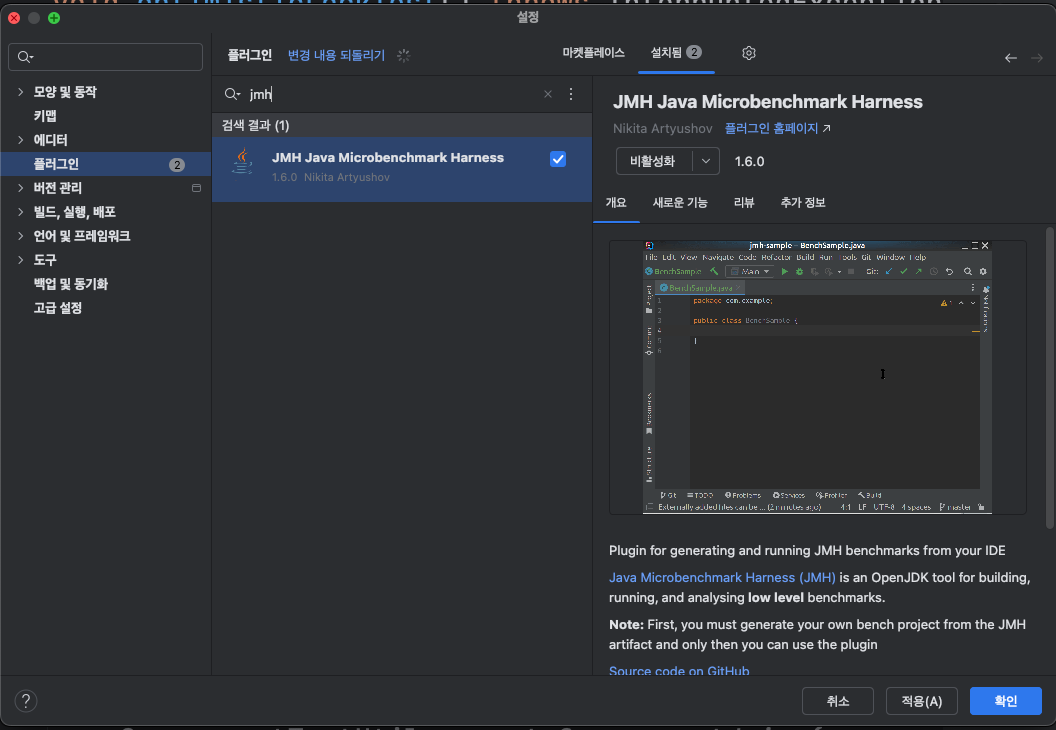Open the 플러그인 홈페이지 link
1056x730 pixels.
[x=771, y=128]
